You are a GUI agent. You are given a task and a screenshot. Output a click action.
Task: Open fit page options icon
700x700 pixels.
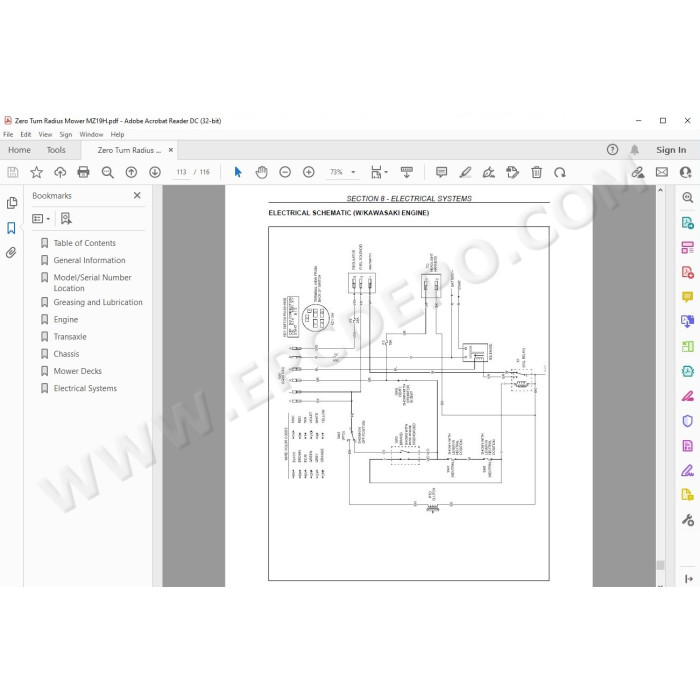[379, 172]
